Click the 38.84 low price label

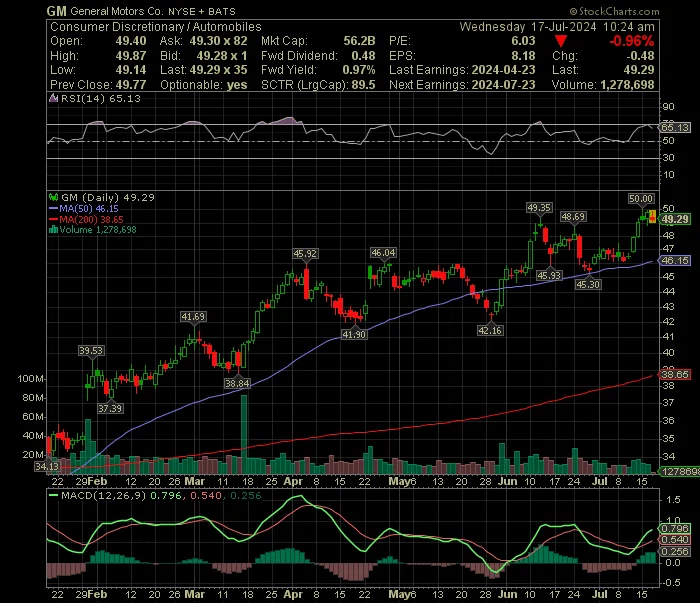[x=237, y=383]
